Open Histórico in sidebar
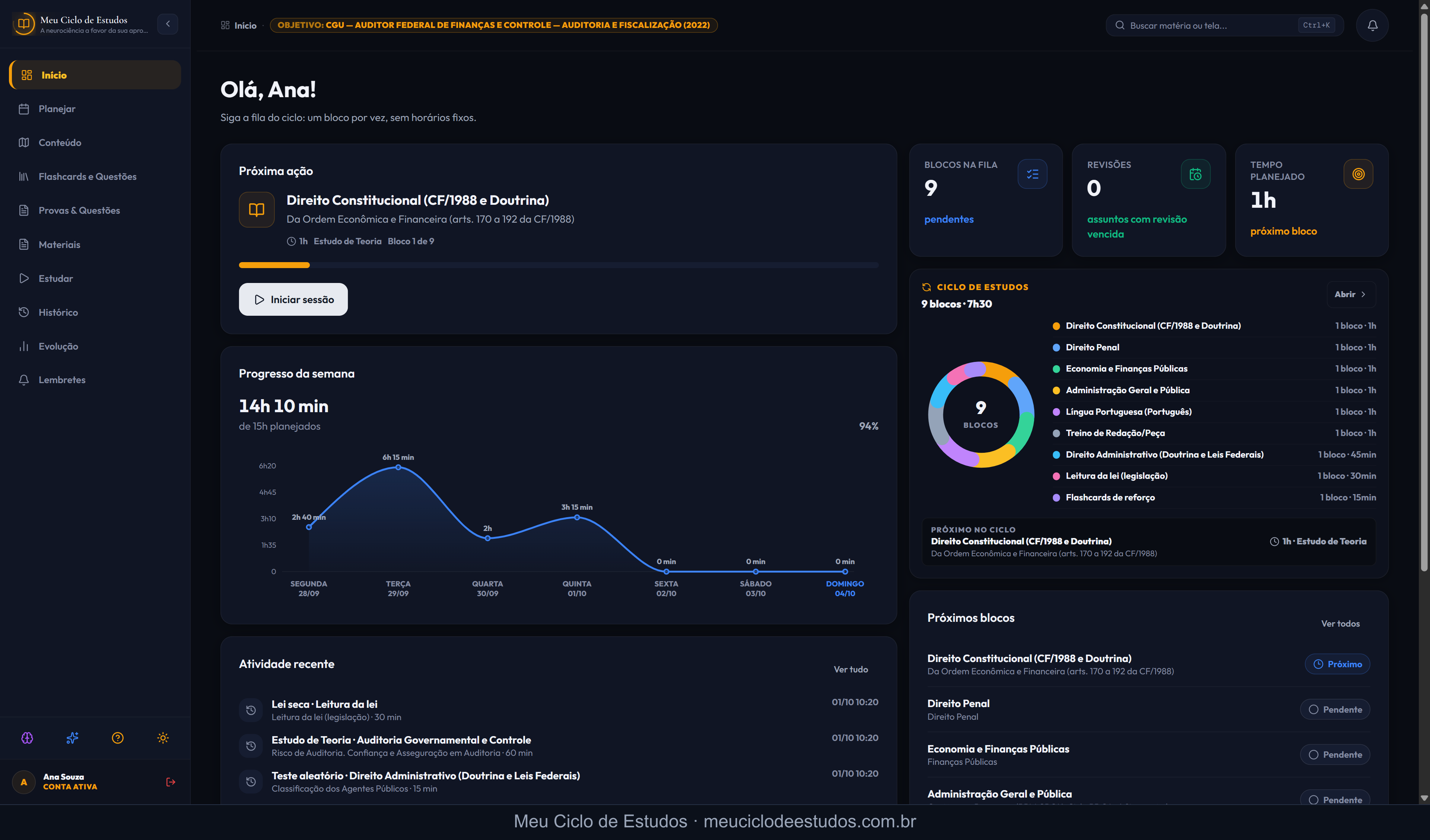The width and height of the screenshot is (1430, 840). point(95,312)
